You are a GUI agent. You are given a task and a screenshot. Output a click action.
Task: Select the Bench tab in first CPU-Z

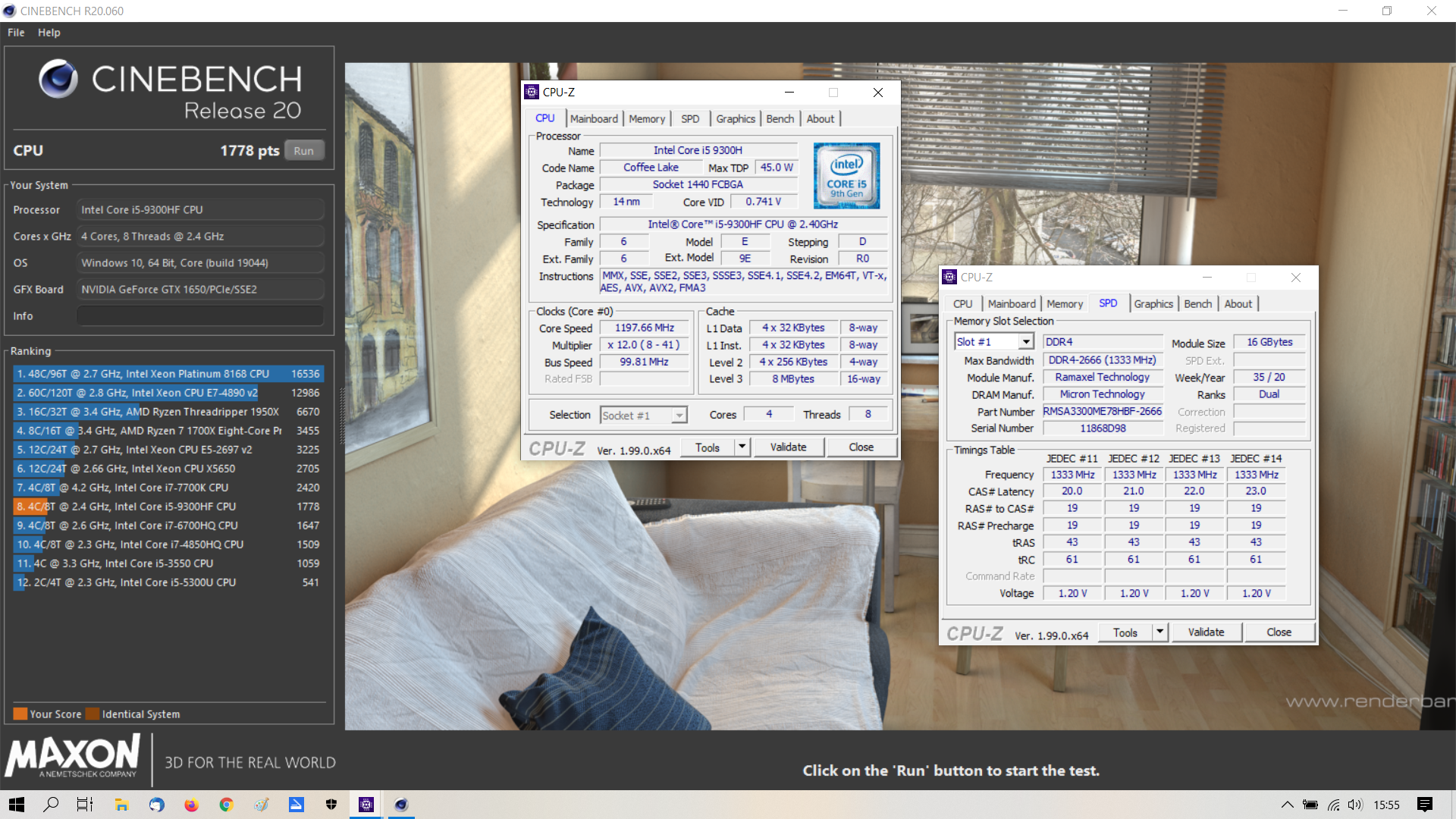click(780, 118)
